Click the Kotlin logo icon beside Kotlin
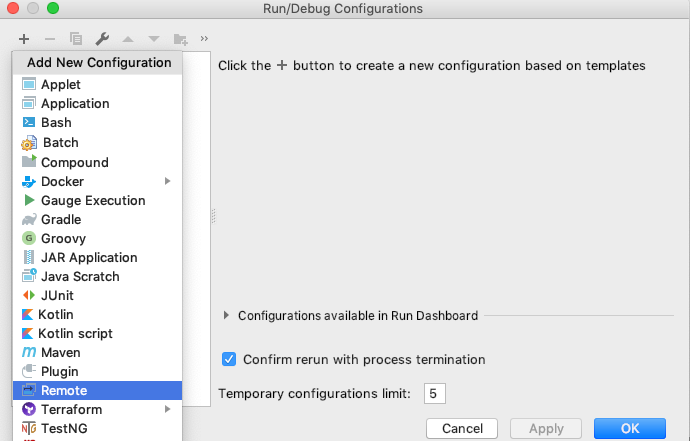The width and height of the screenshot is (690, 441). (27, 314)
